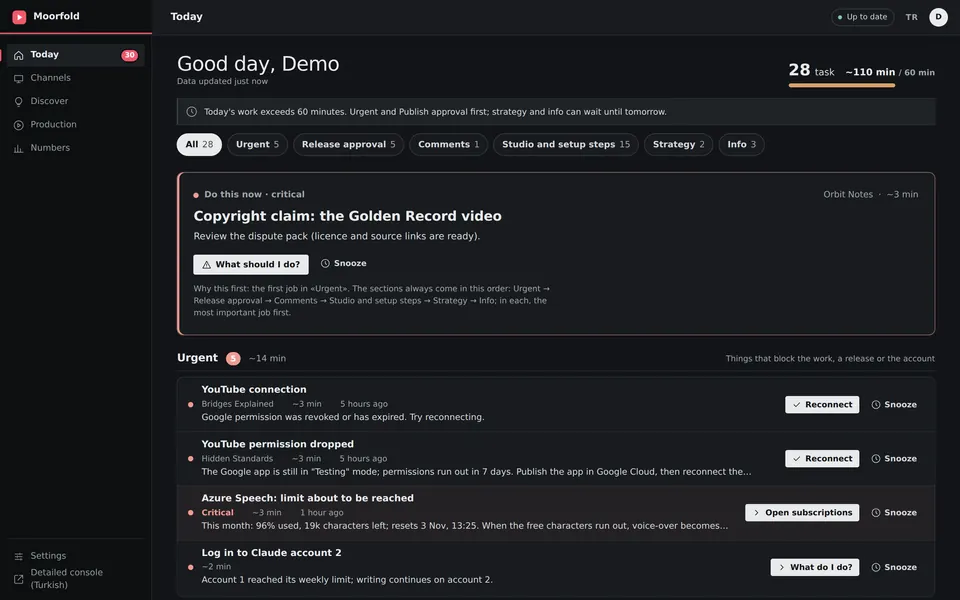Snooze the YouTube connection task
Screen dimensions: 960x600
(x=894, y=405)
